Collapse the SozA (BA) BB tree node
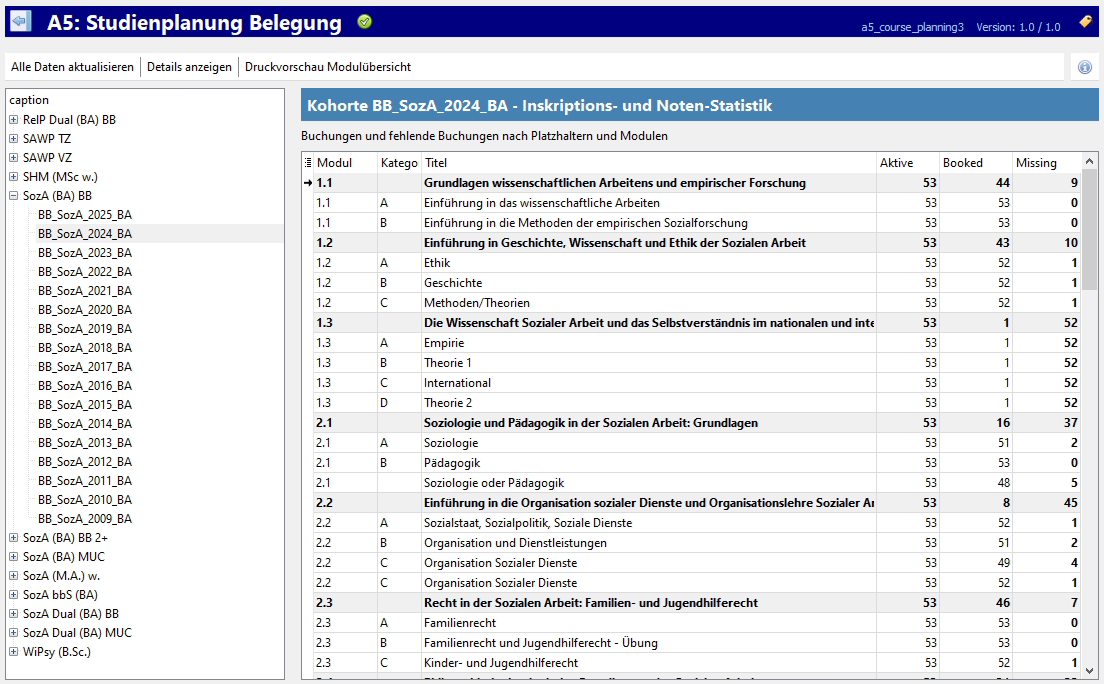The height and width of the screenshot is (684, 1104). [13, 196]
